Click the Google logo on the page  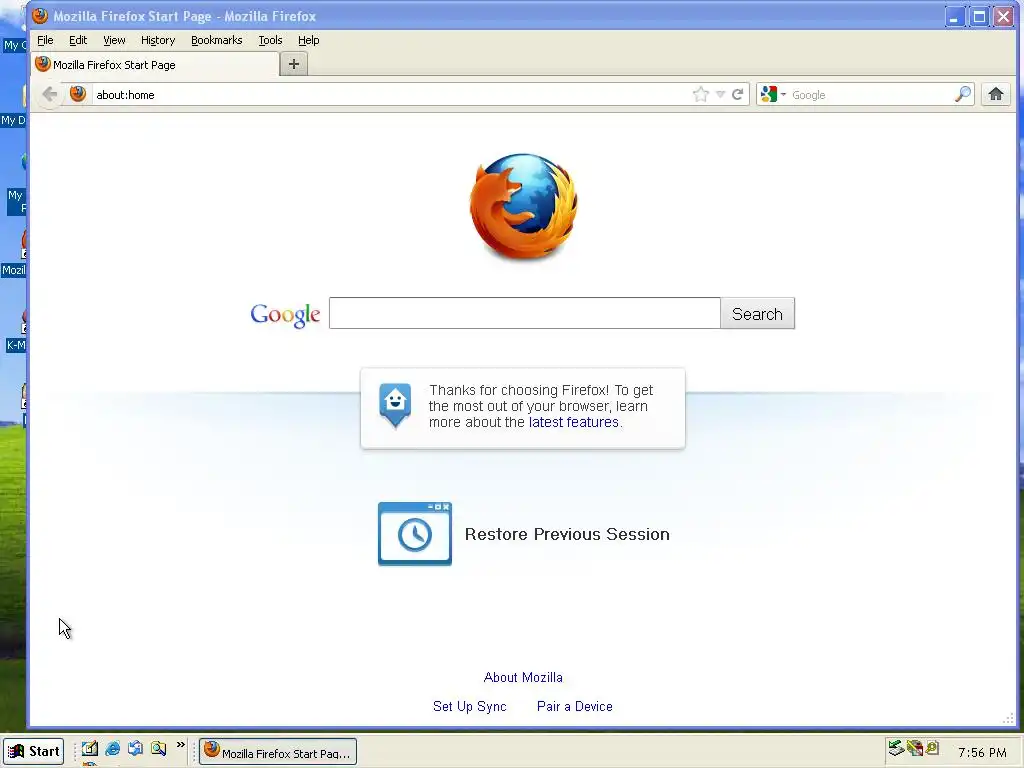[x=285, y=315]
